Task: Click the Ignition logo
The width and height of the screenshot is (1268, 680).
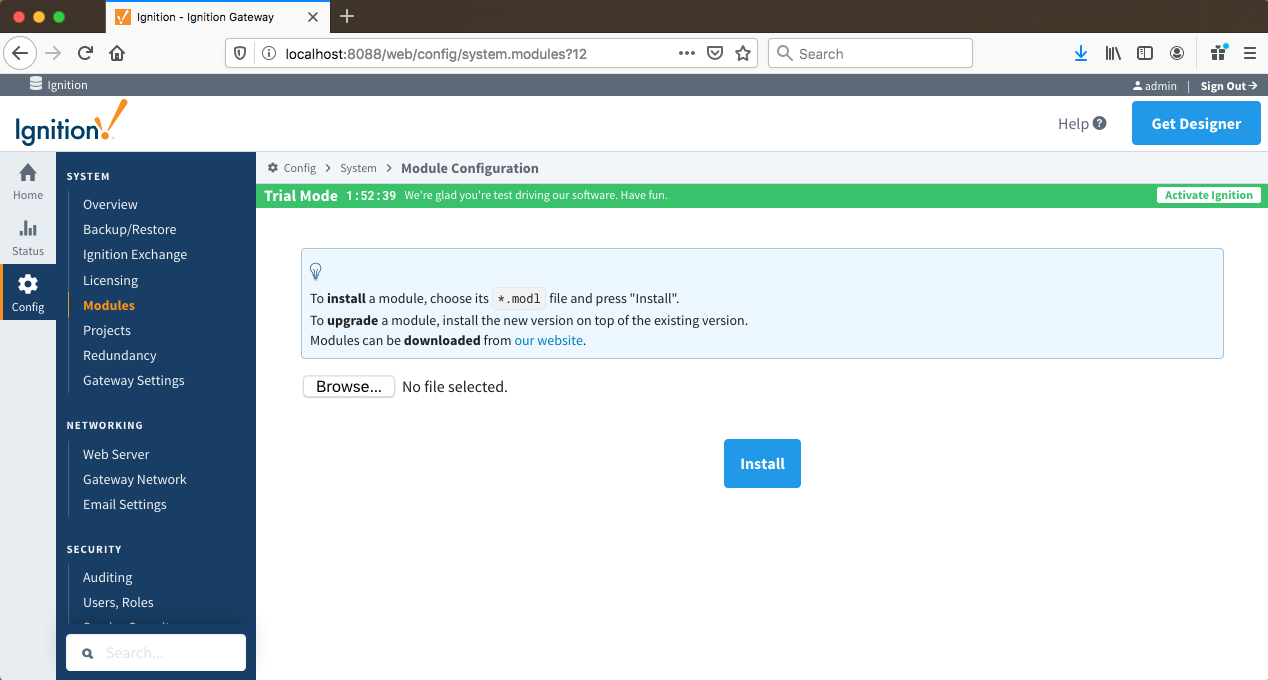Action: click(71, 123)
